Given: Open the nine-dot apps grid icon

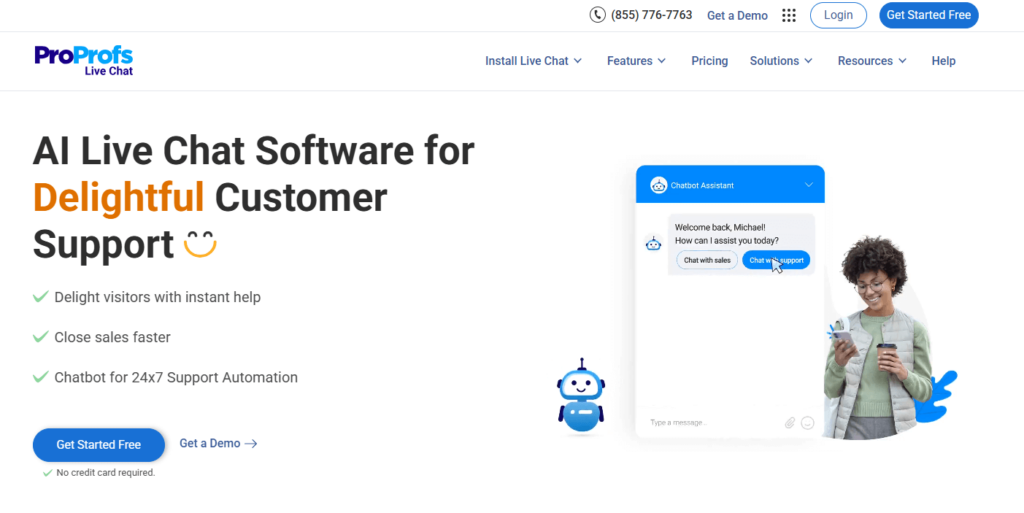Looking at the screenshot, I should pos(789,15).
